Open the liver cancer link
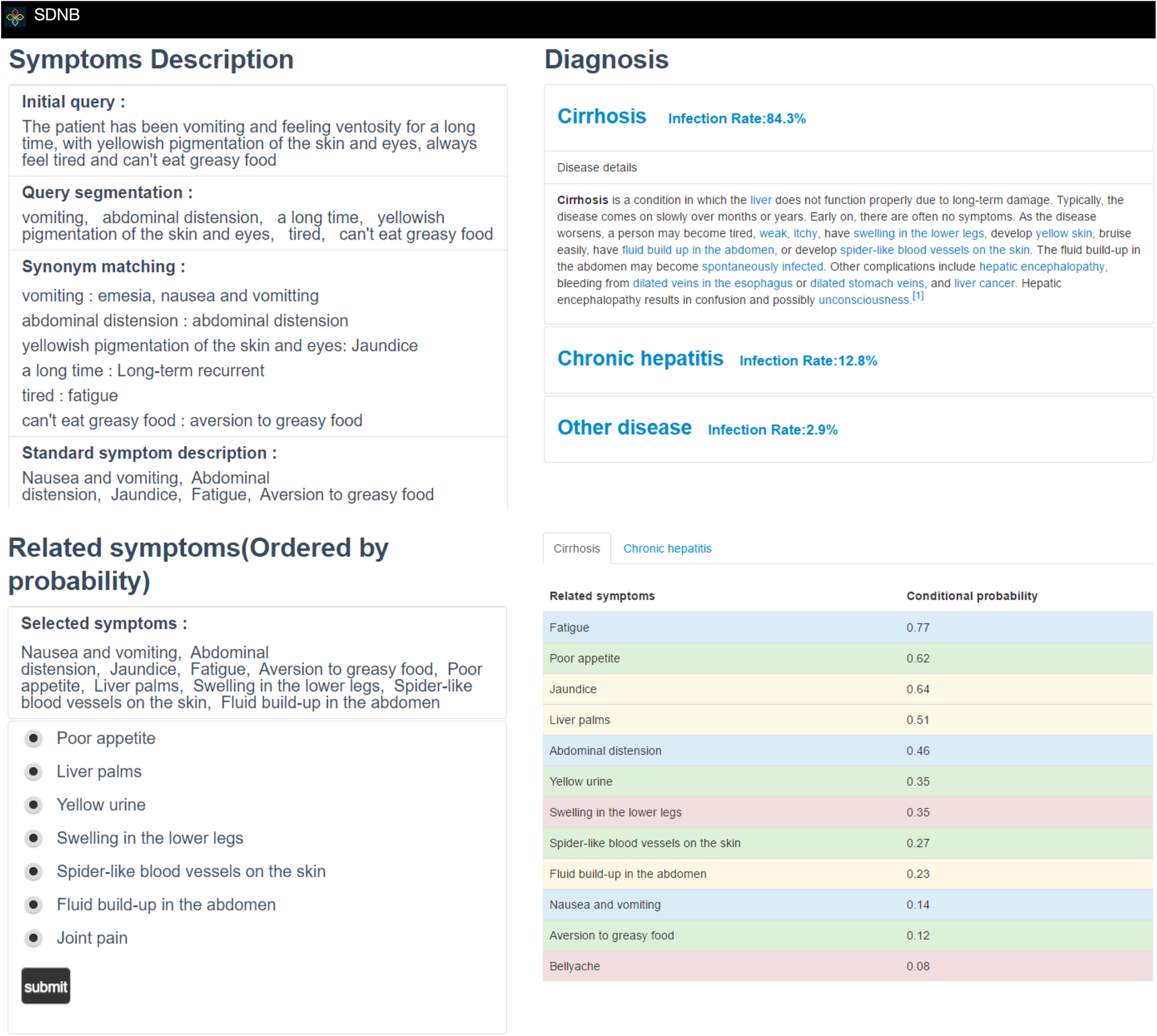The width and height of the screenshot is (1157, 1036). click(984, 283)
